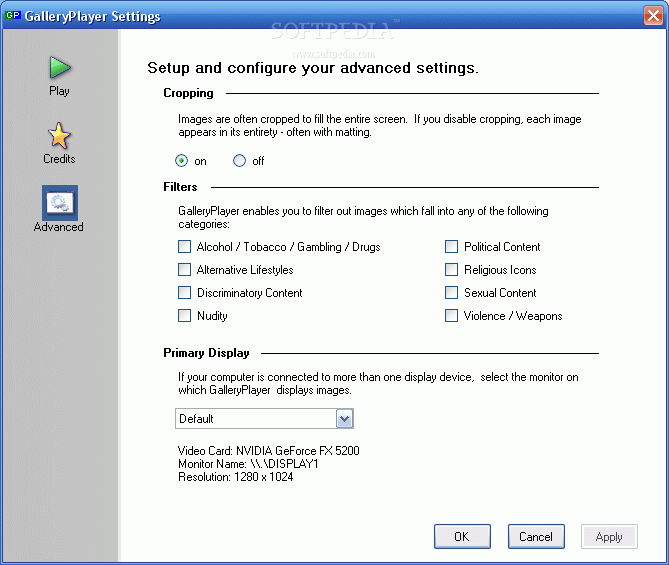
Task: Click the GP title bar icon
Action: point(13,16)
